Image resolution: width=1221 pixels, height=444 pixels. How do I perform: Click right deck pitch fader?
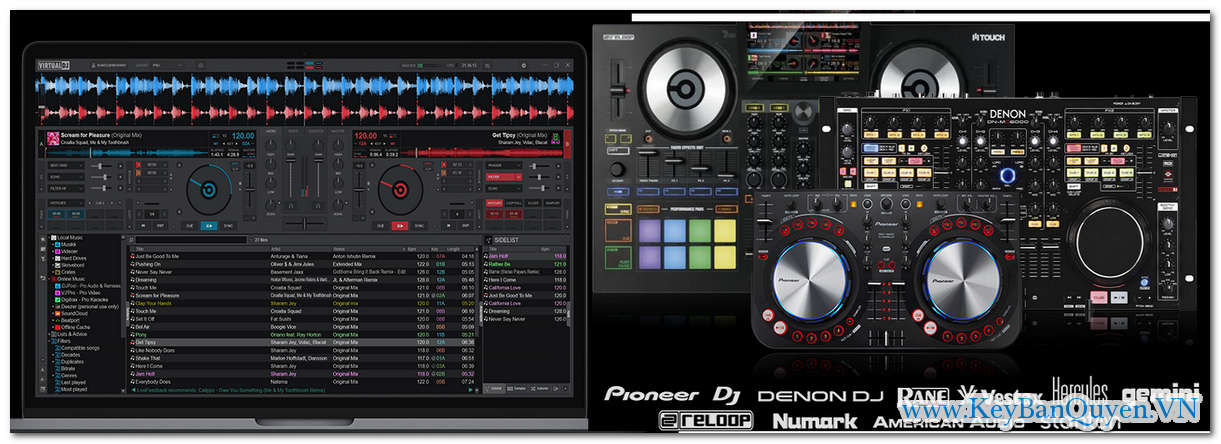pyautogui.click(x=360, y=190)
